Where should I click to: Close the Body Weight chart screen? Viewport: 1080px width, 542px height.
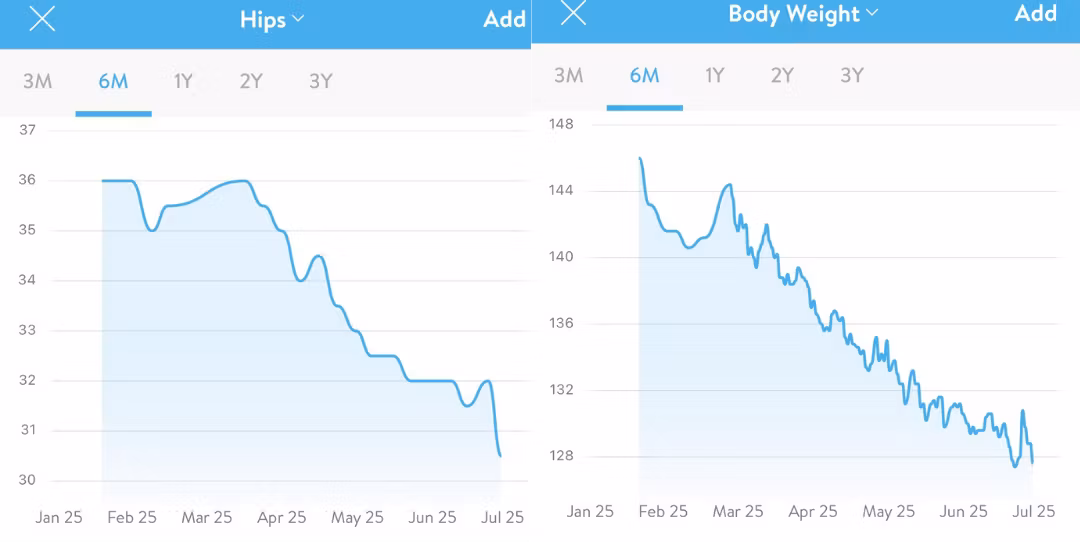(x=573, y=13)
